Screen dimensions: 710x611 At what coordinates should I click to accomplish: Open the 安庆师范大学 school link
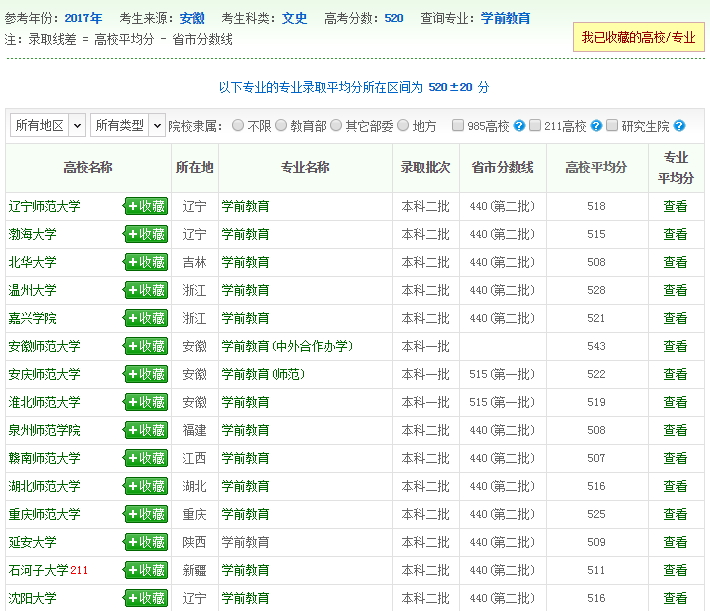(44, 374)
